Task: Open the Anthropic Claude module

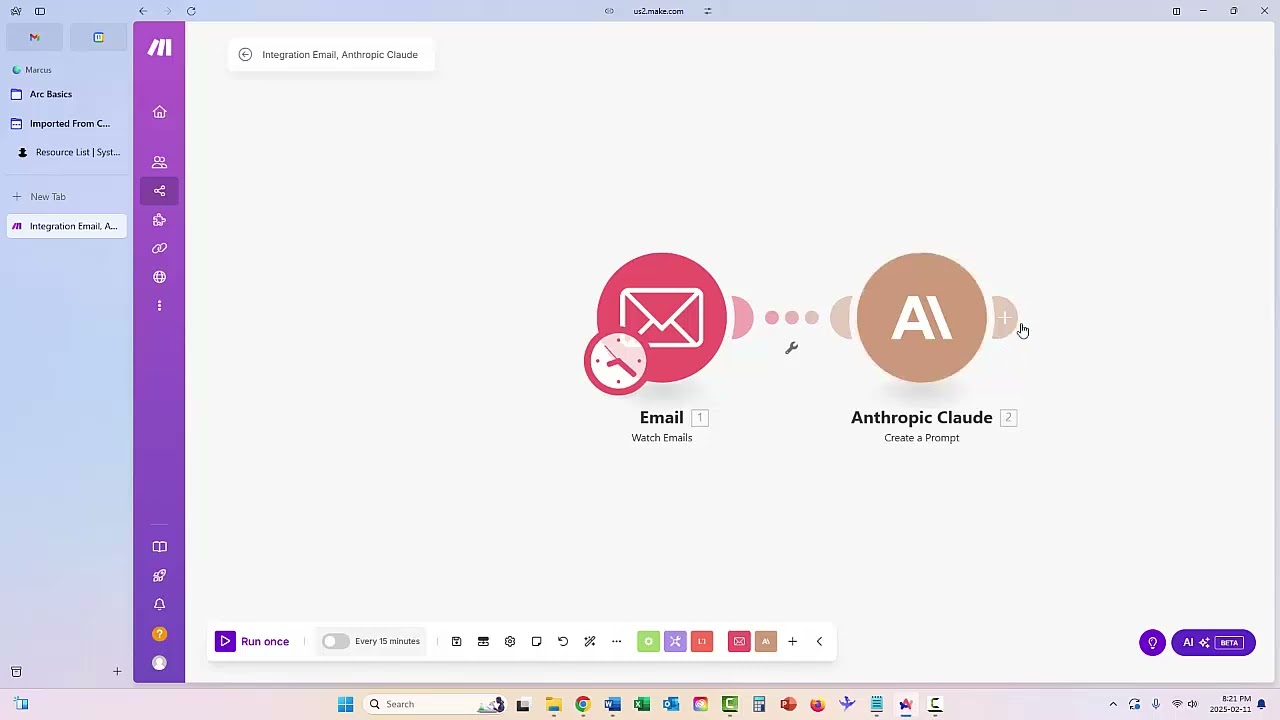Action: (921, 318)
